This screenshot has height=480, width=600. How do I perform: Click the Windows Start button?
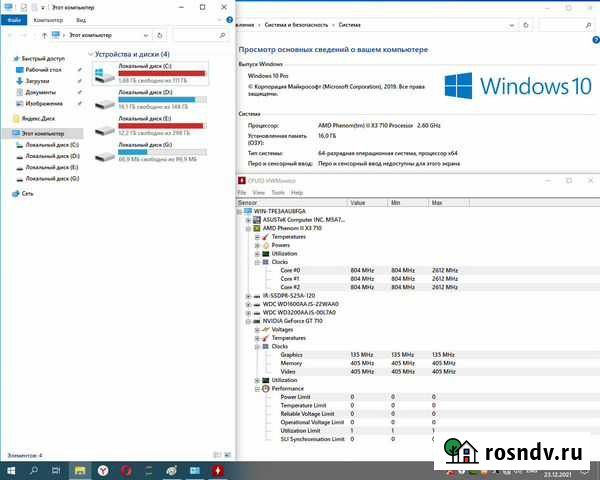pos(10,469)
